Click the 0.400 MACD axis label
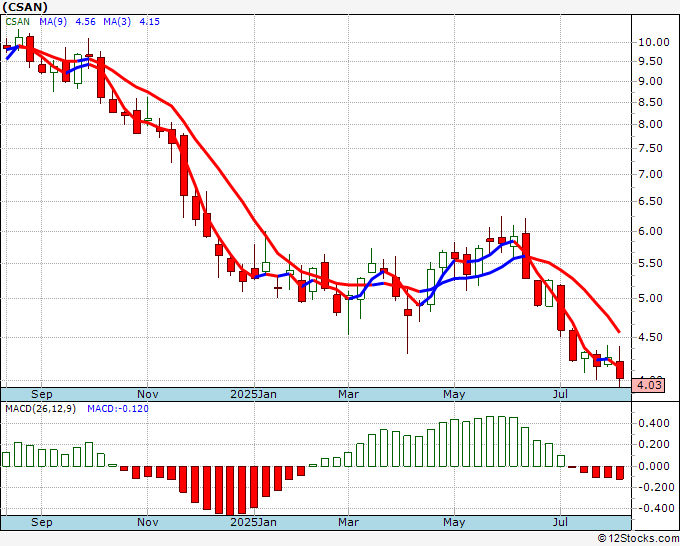The width and height of the screenshot is (680, 546). point(654,423)
